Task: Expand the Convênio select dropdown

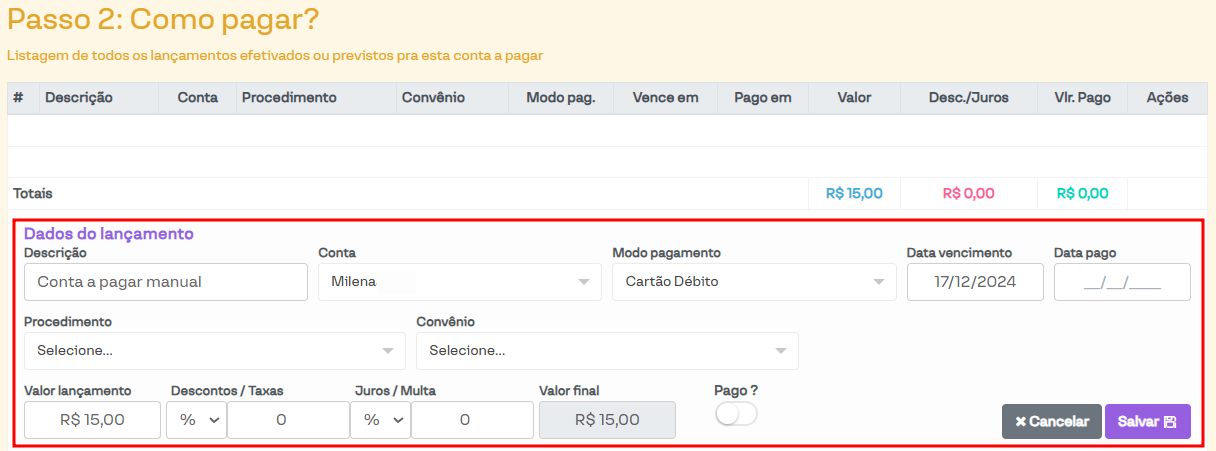Action: 607,351
